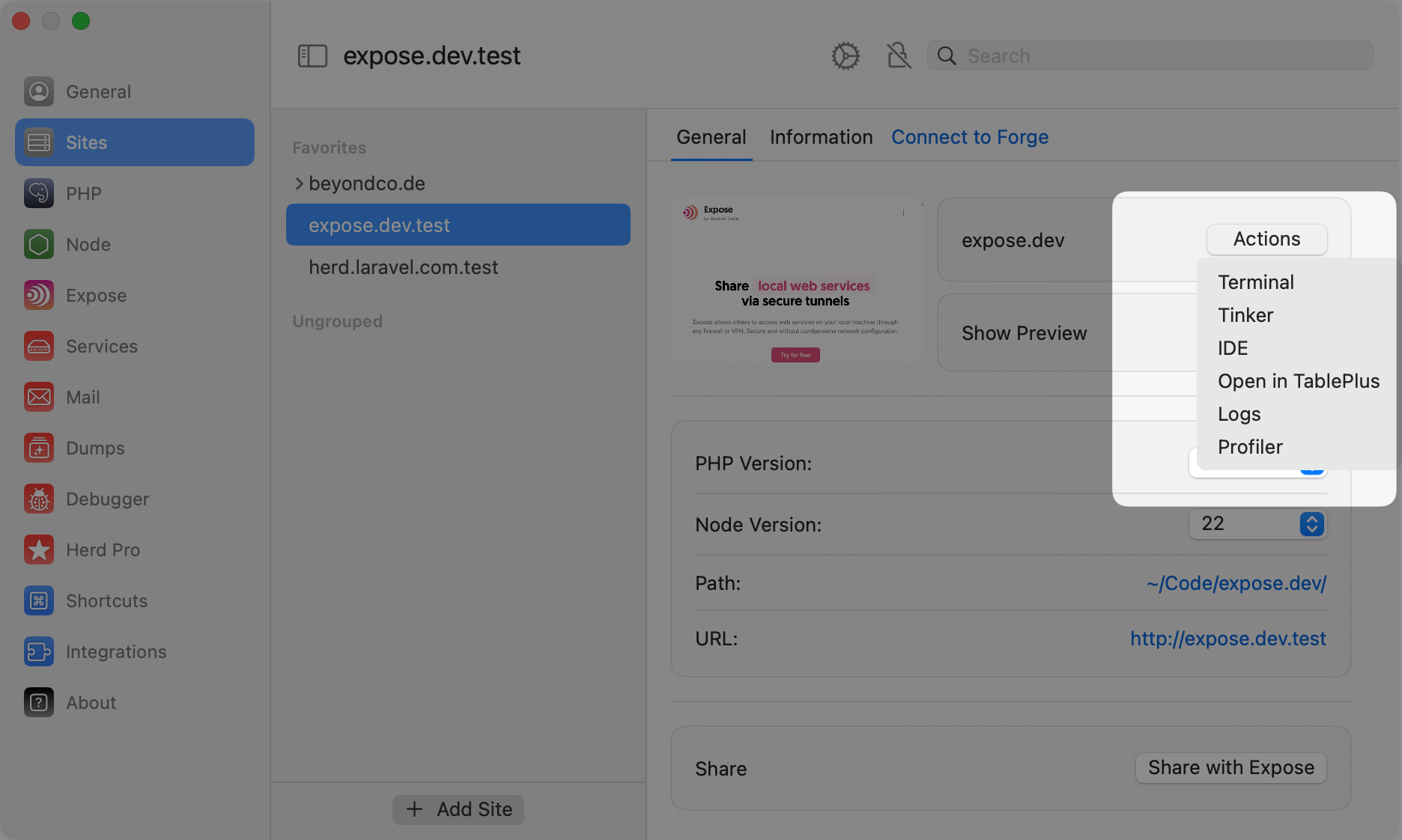The image size is (1402, 840).
Task: Click the Node version value 22
Action: tap(1213, 523)
